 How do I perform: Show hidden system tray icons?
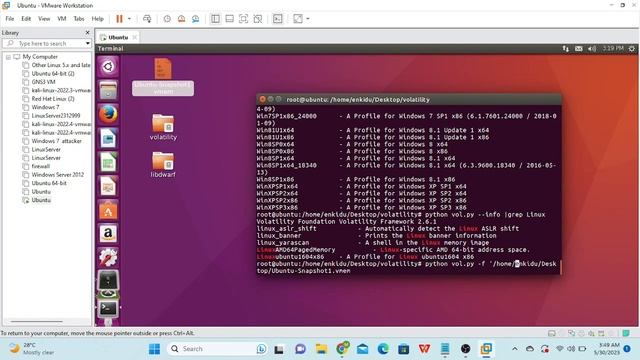(x=515, y=349)
